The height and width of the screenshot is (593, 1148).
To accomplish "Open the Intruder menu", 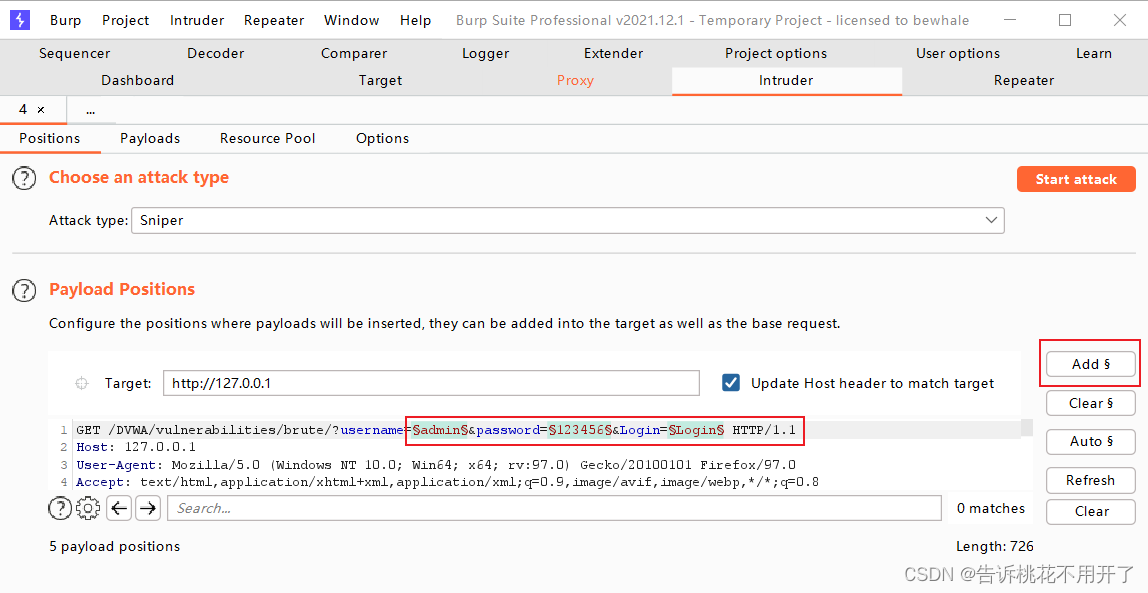I will [x=197, y=20].
